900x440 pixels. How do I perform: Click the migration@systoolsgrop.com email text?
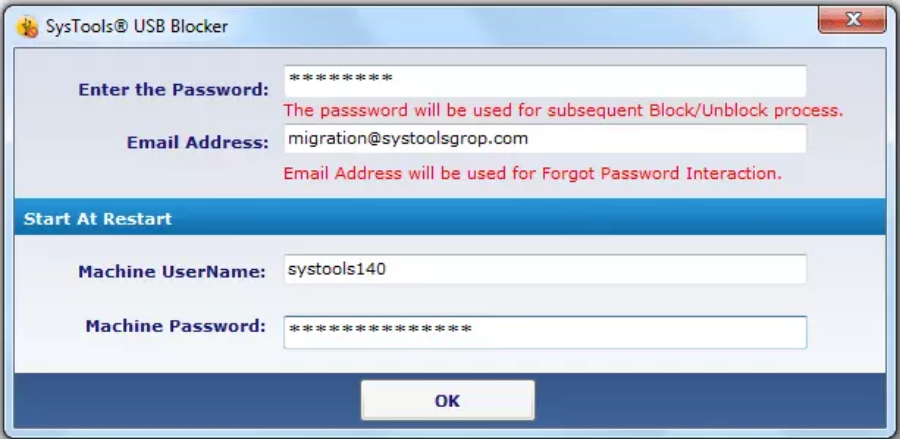click(408, 139)
